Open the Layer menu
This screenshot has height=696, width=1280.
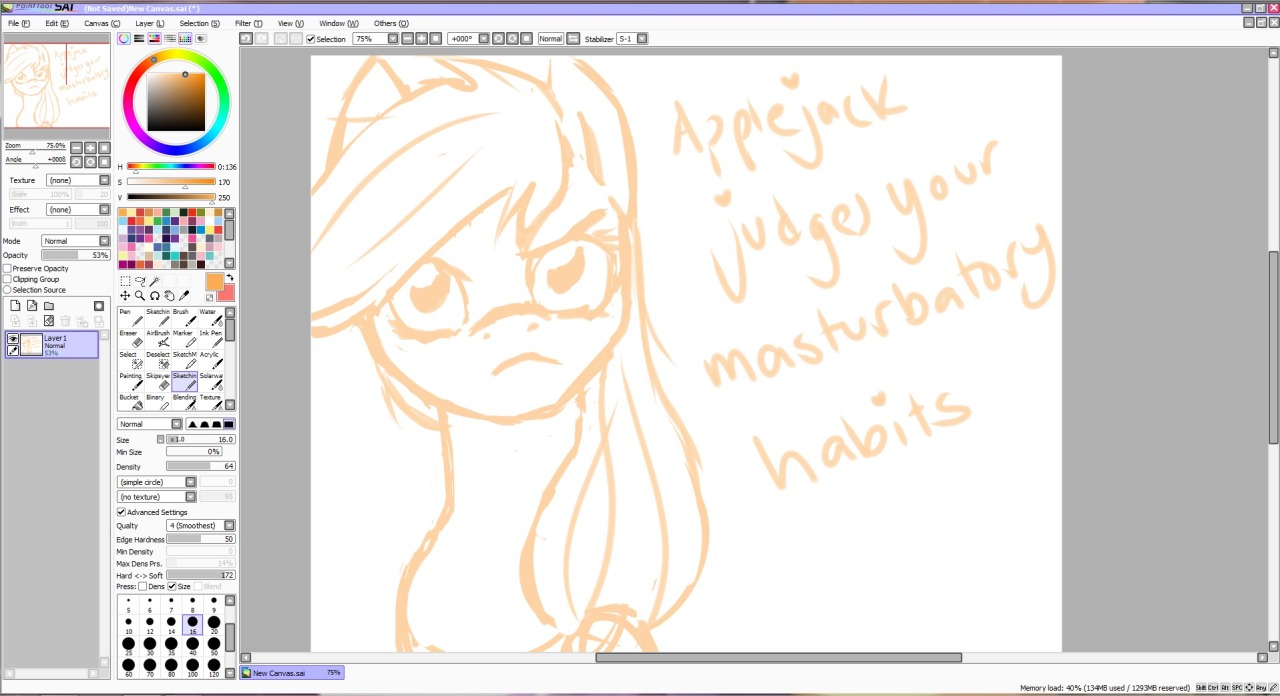pos(150,23)
